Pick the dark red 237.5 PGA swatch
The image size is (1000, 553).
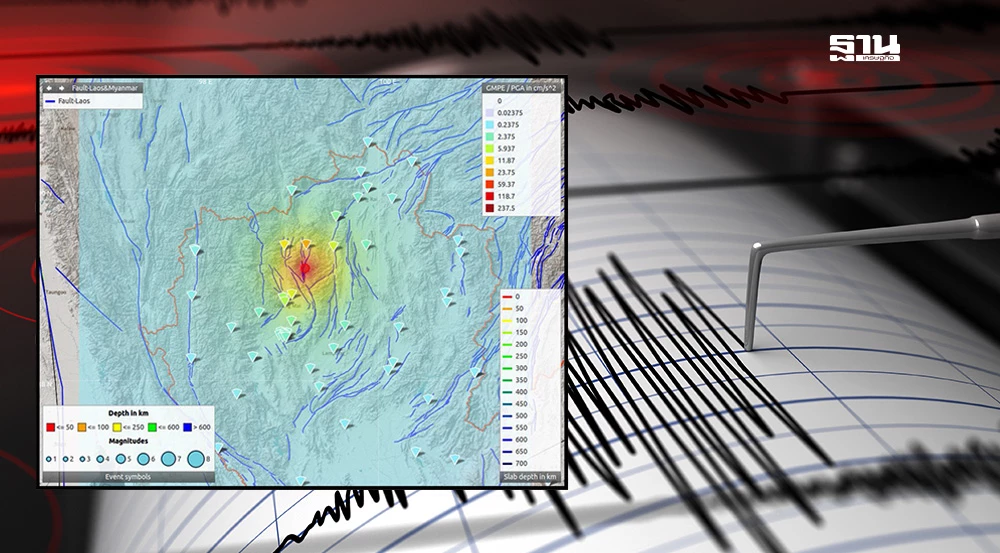point(492,208)
